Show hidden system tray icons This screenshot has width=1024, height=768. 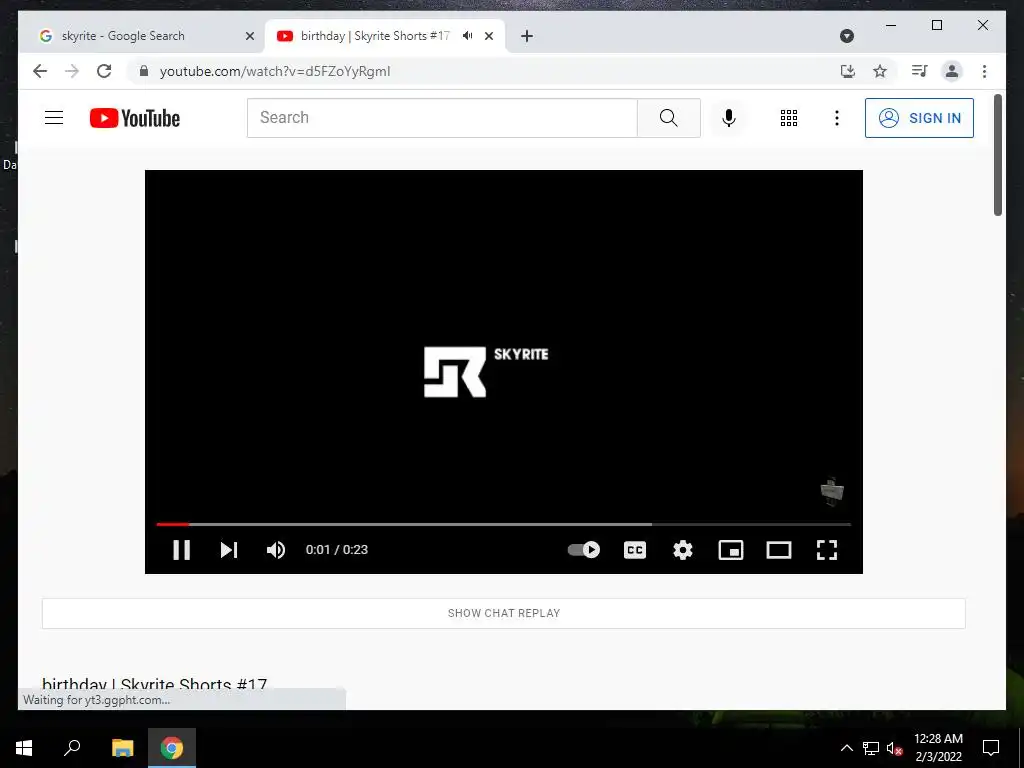(x=846, y=748)
